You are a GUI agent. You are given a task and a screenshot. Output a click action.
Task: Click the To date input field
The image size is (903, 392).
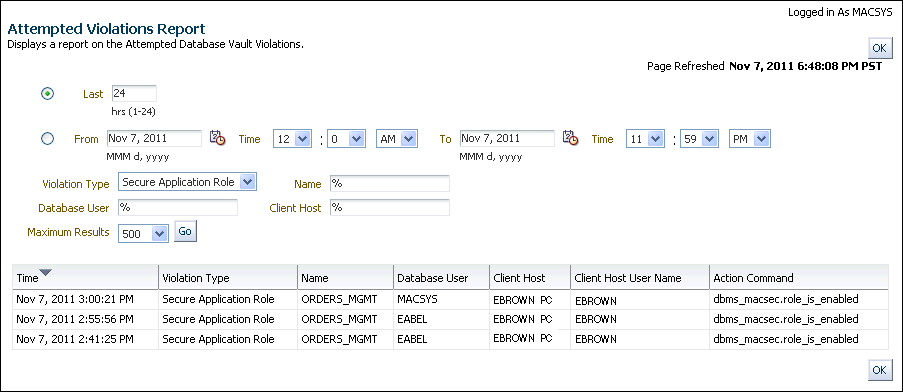(x=507, y=139)
